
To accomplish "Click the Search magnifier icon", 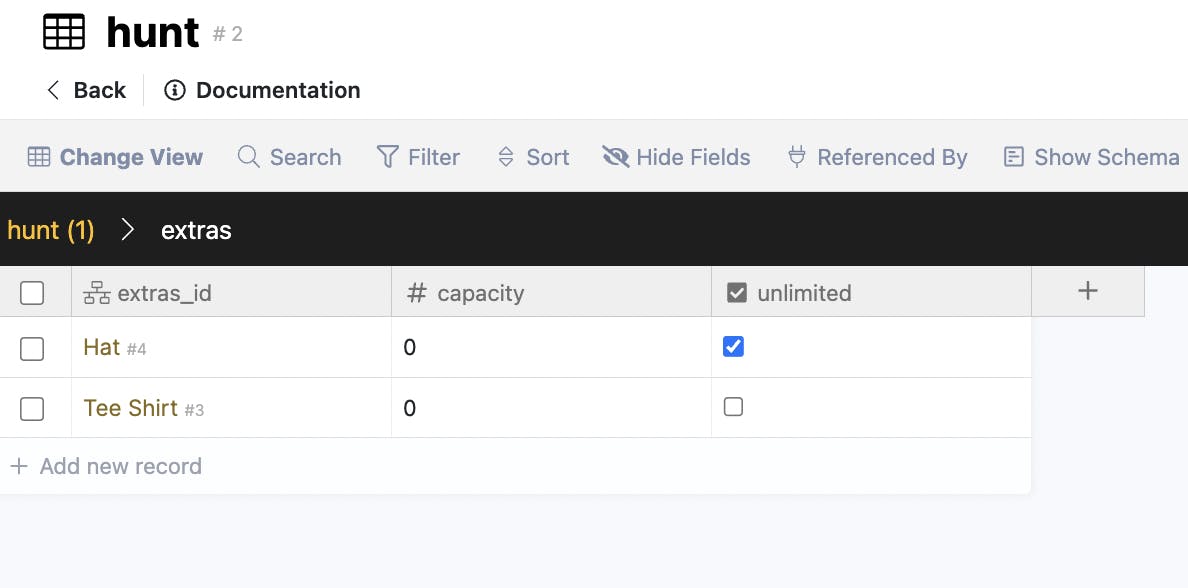I will [248, 157].
